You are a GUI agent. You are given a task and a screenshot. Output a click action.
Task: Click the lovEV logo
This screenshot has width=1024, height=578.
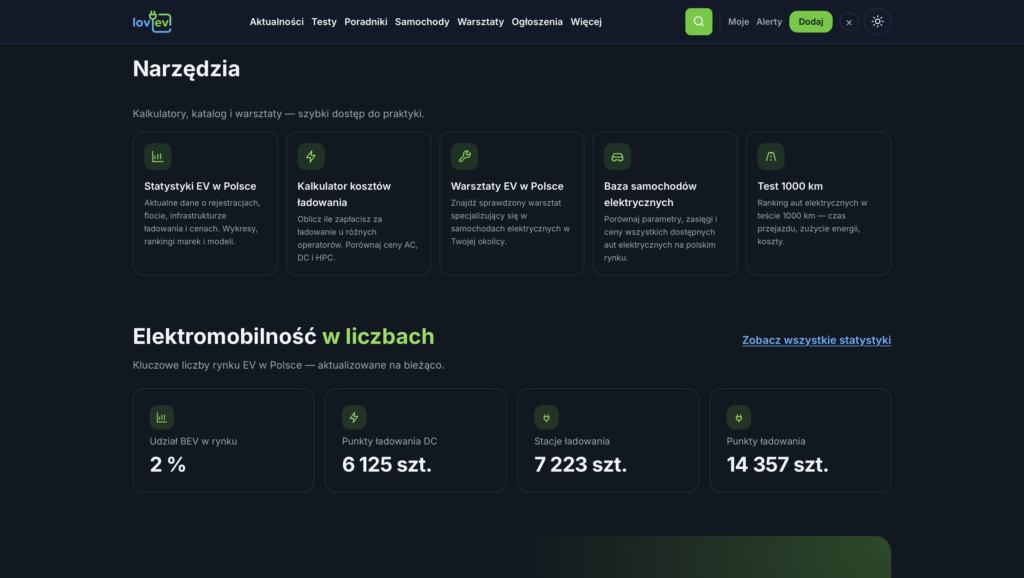click(x=152, y=22)
